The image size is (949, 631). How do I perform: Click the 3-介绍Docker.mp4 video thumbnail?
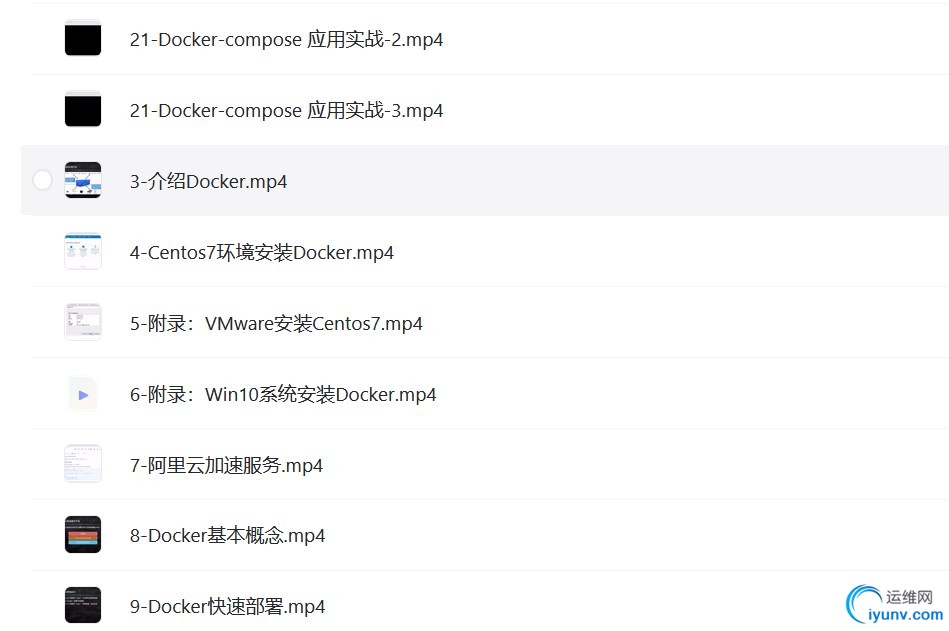point(83,180)
